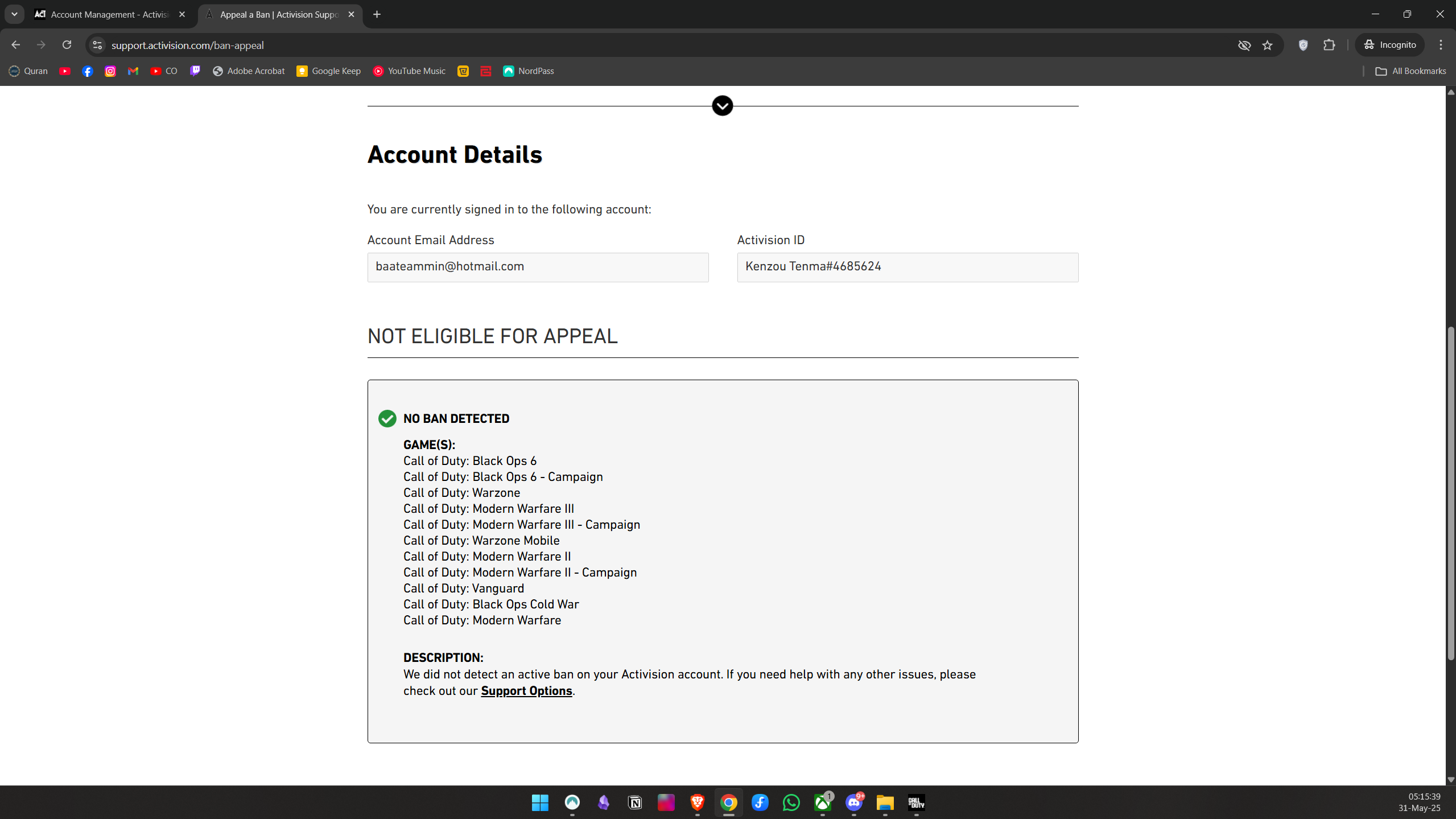Switch to the Account Management tab

tap(108, 14)
